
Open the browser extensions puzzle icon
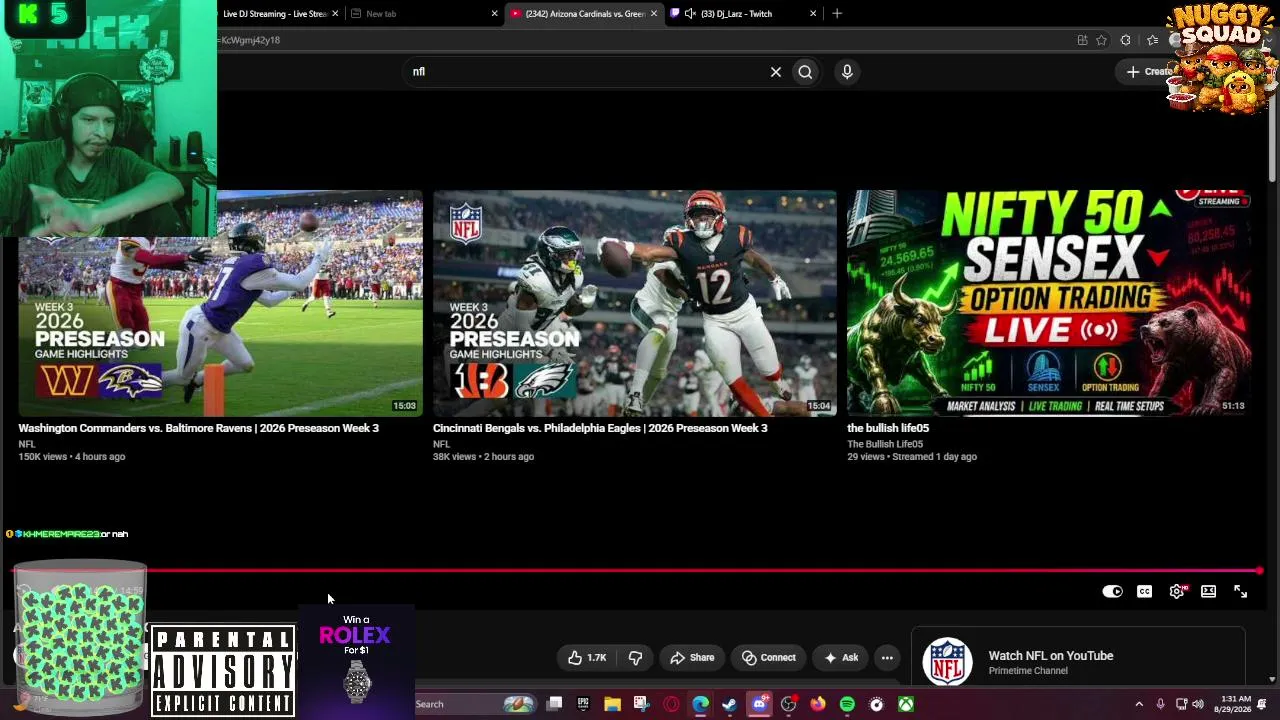tap(1126, 40)
